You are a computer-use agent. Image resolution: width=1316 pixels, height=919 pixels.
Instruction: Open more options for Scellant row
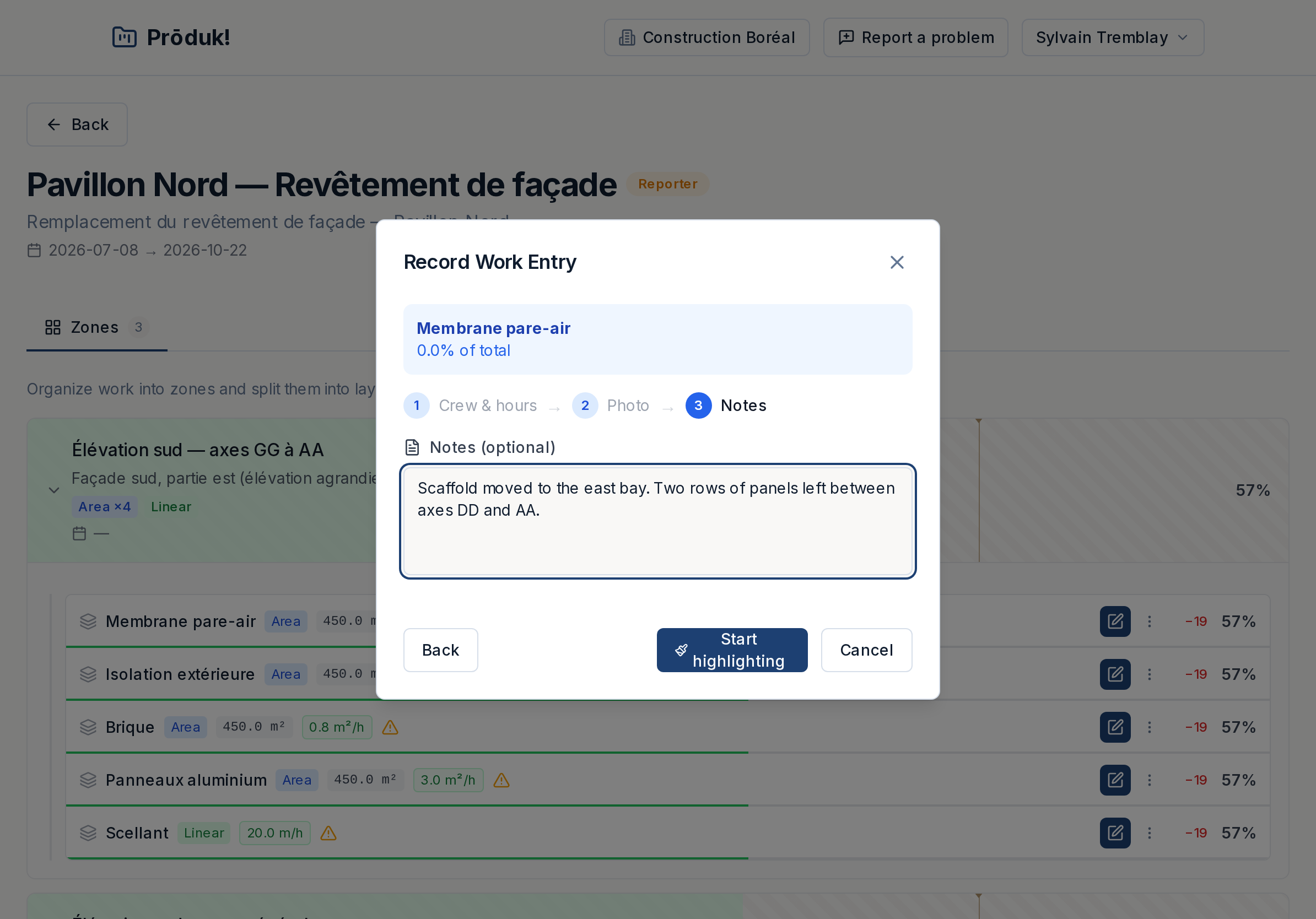coord(1148,832)
